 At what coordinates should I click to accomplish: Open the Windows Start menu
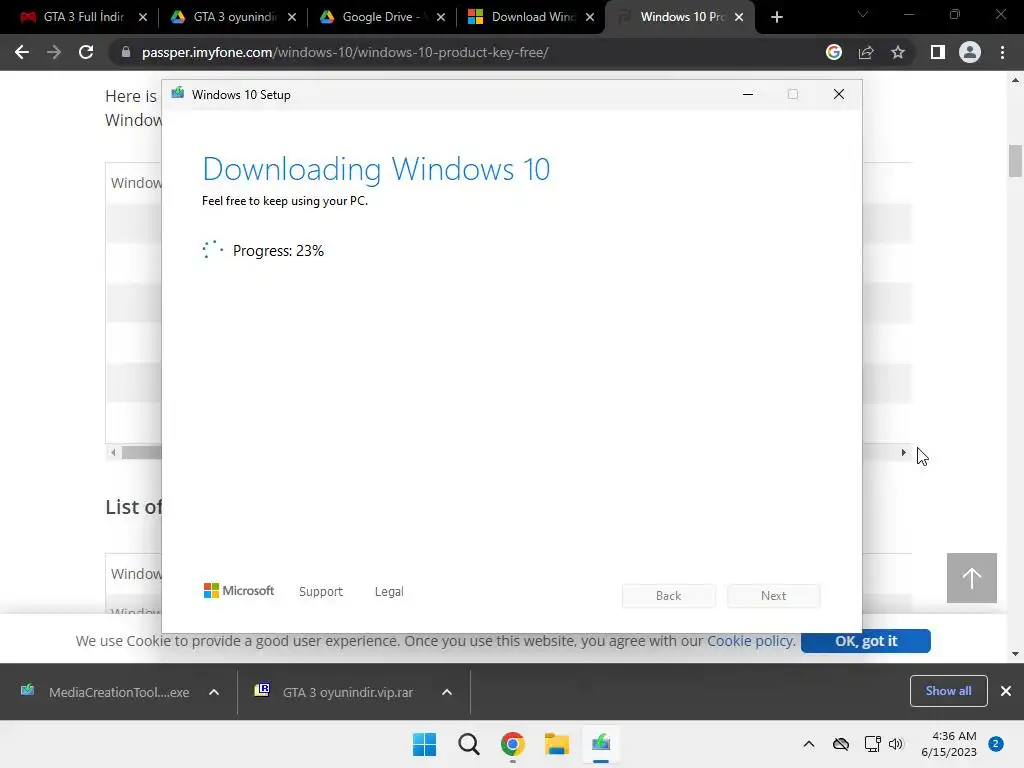tap(424, 744)
